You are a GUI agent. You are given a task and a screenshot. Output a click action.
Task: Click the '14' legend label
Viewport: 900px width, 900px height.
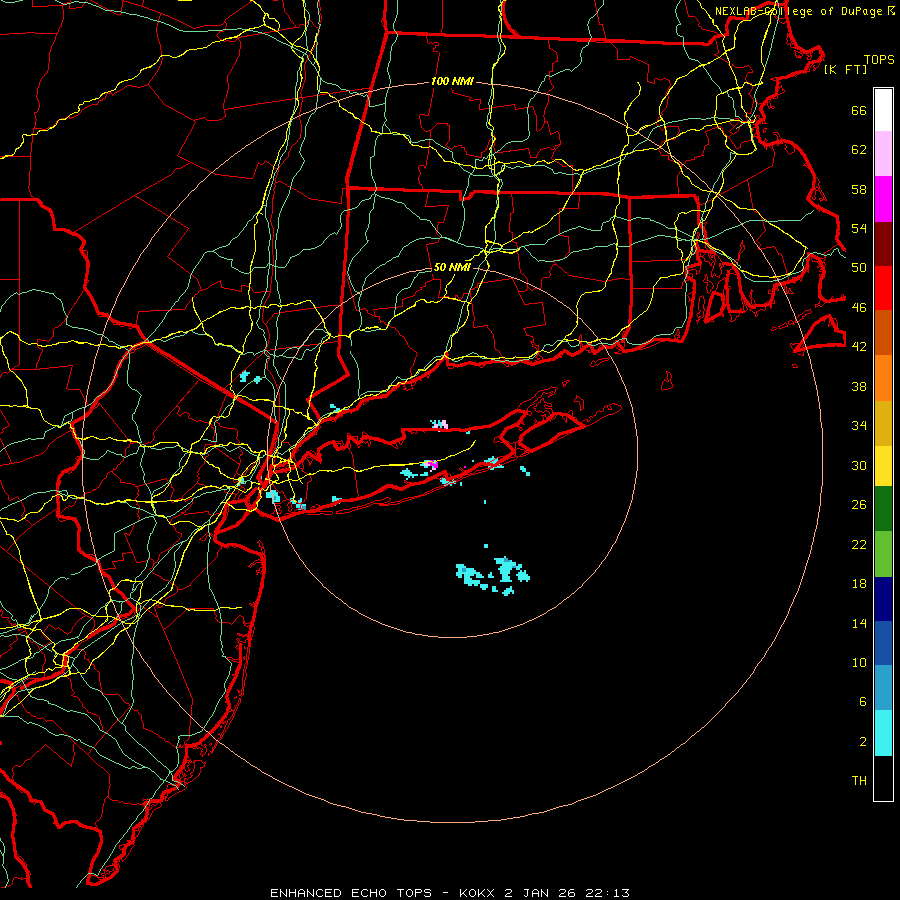pos(859,623)
